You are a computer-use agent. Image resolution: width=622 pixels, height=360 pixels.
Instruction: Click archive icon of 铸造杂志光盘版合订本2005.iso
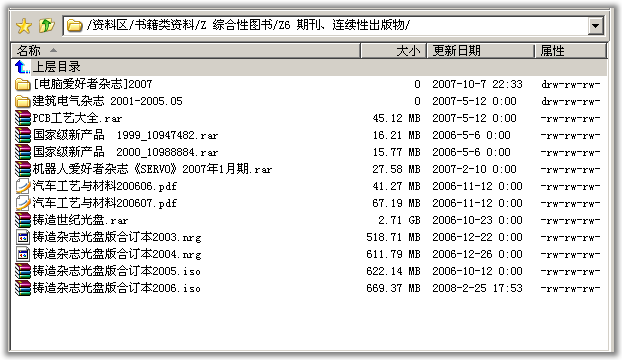coord(23,272)
